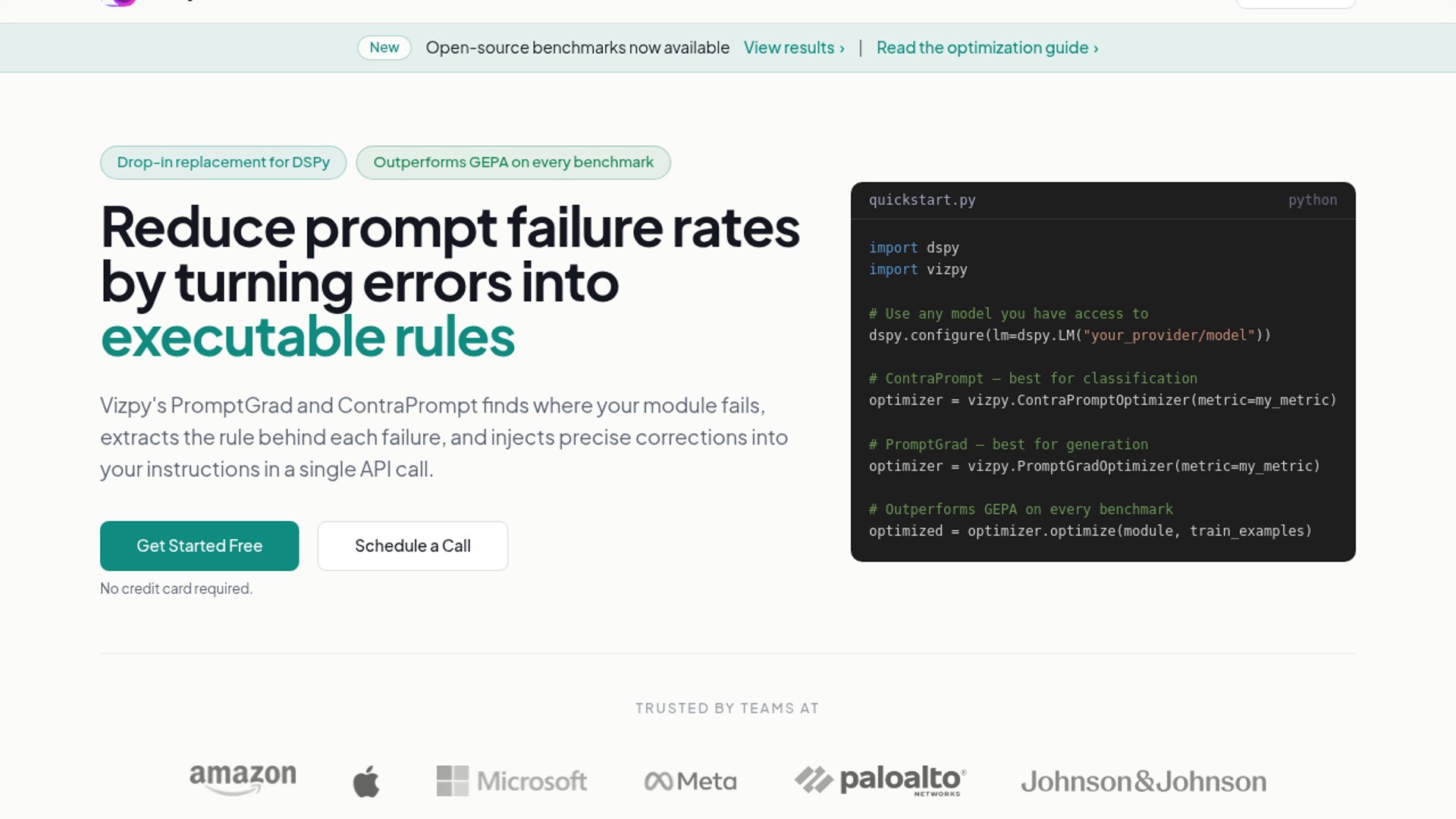Click the Meta logo

coord(690,781)
